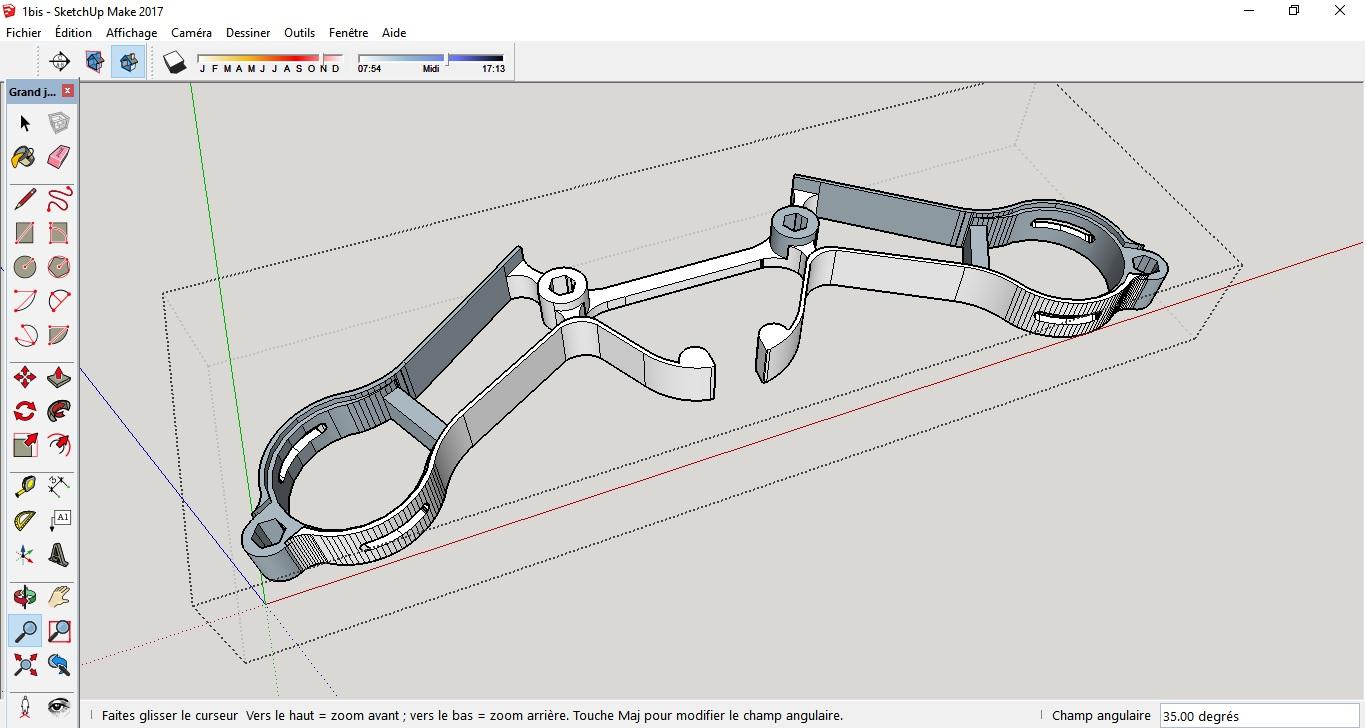Select the Pan hand tool
This screenshot has width=1366, height=728.
pos(59,597)
